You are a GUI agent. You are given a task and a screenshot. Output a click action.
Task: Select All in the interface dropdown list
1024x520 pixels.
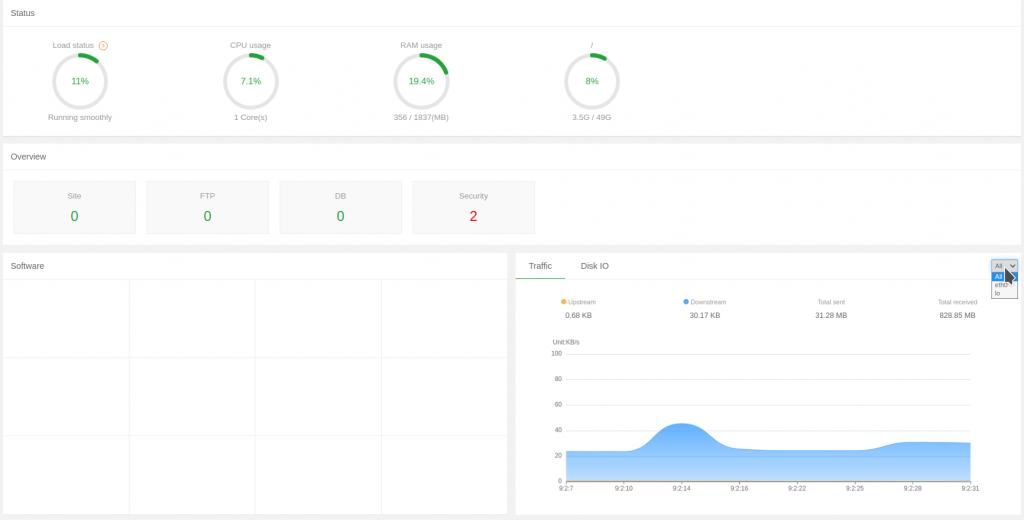pos(1004,276)
